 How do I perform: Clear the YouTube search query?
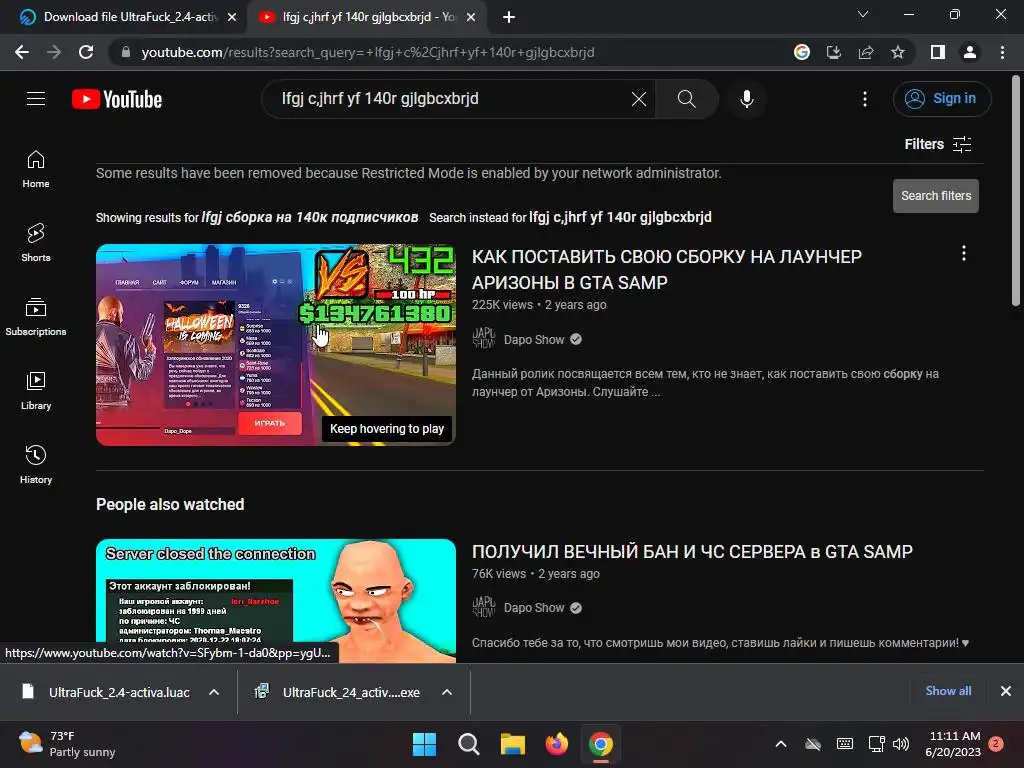click(x=639, y=99)
